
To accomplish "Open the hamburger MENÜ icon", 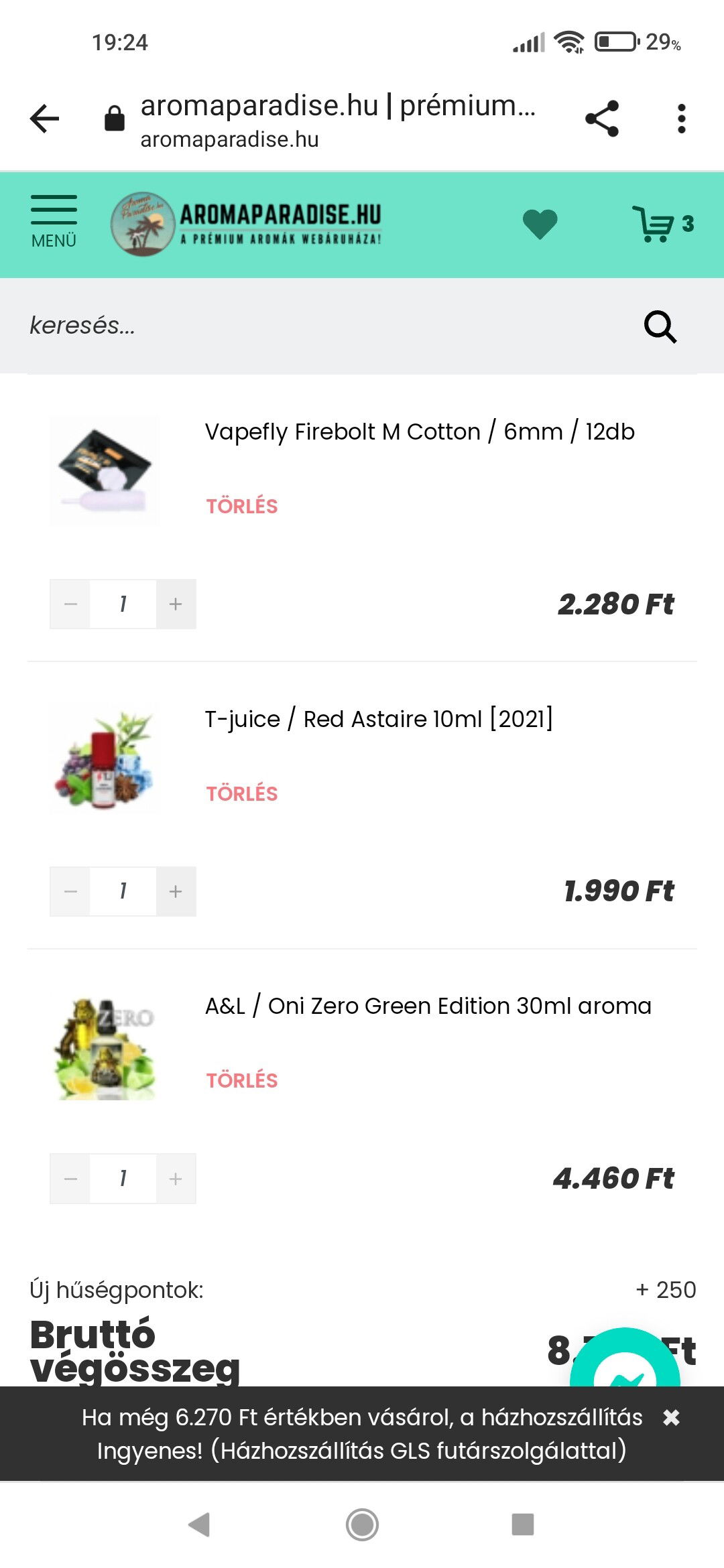I will (x=54, y=222).
